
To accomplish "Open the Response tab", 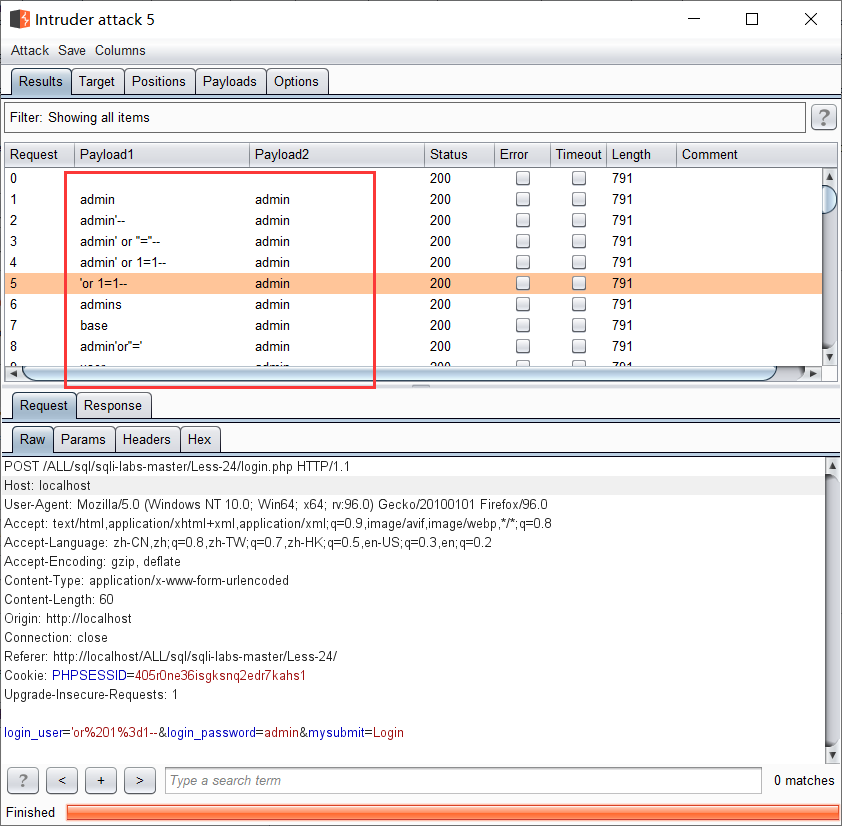I will tap(113, 405).
